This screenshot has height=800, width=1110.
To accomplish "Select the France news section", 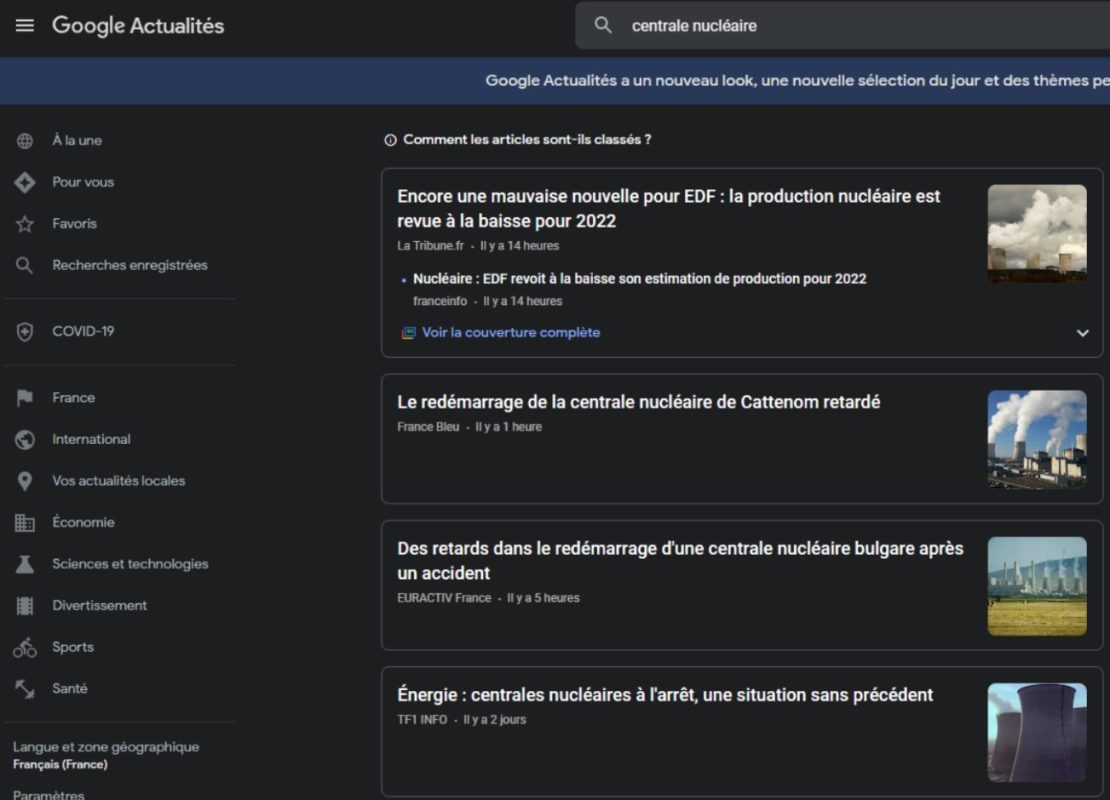I will [x=74, y=398].
